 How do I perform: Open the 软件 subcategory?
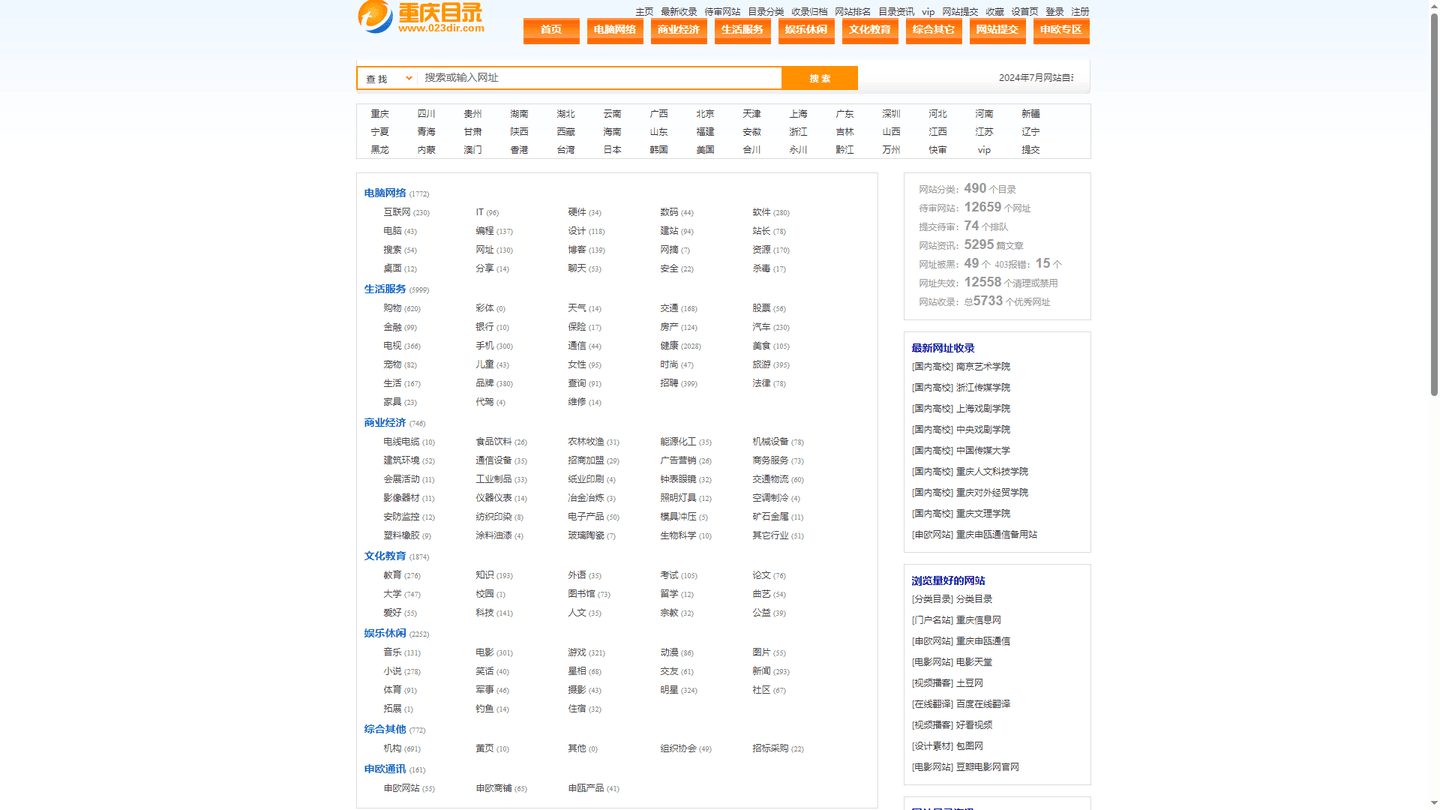(762, 212)
